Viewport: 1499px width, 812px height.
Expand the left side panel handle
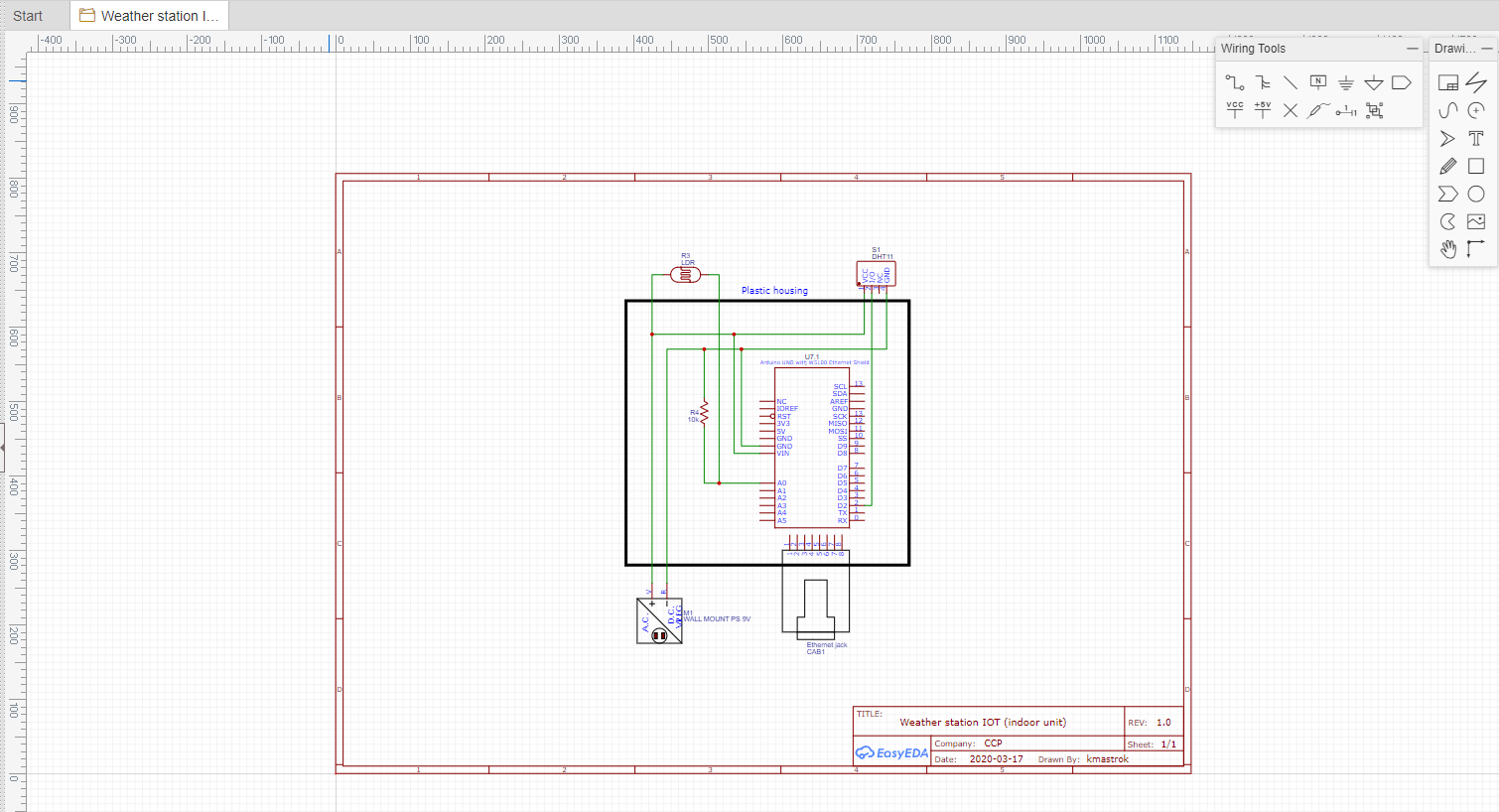[x=3, y=449]
